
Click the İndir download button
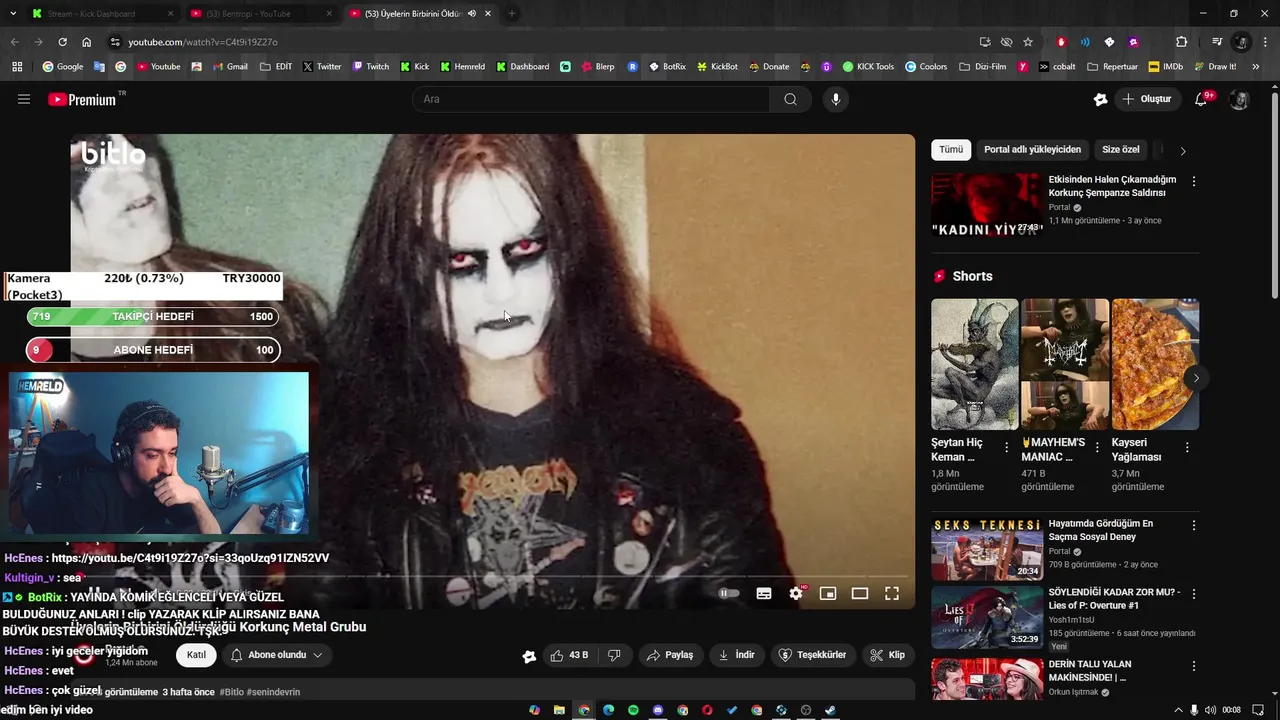click(737, 655)
